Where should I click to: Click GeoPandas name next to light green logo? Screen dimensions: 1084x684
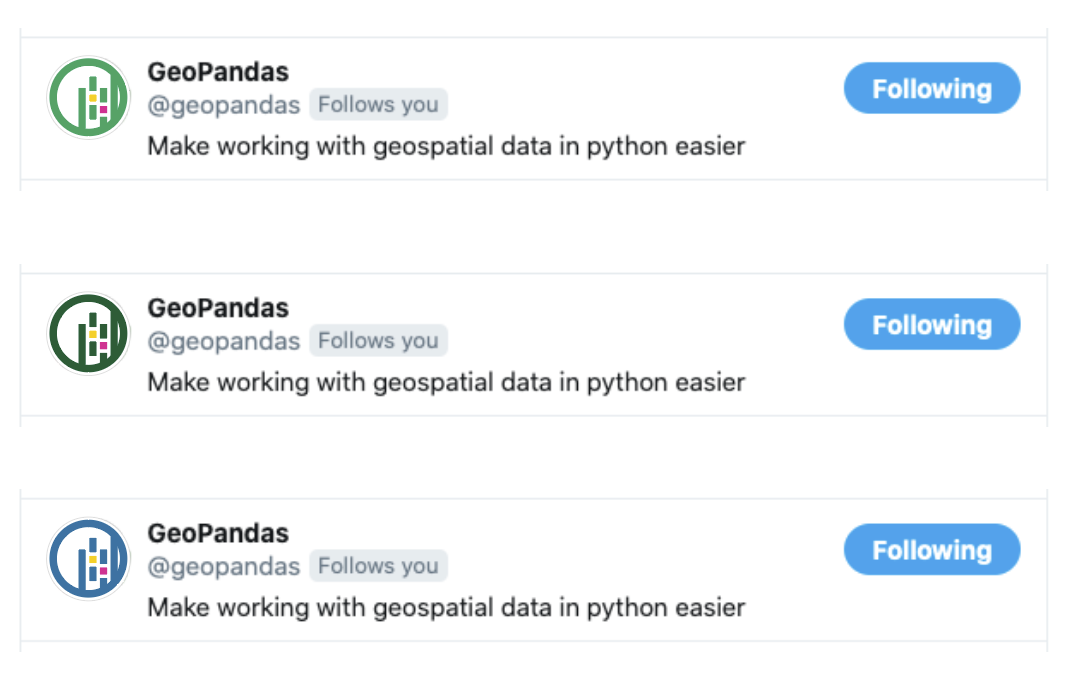(218, 72)
